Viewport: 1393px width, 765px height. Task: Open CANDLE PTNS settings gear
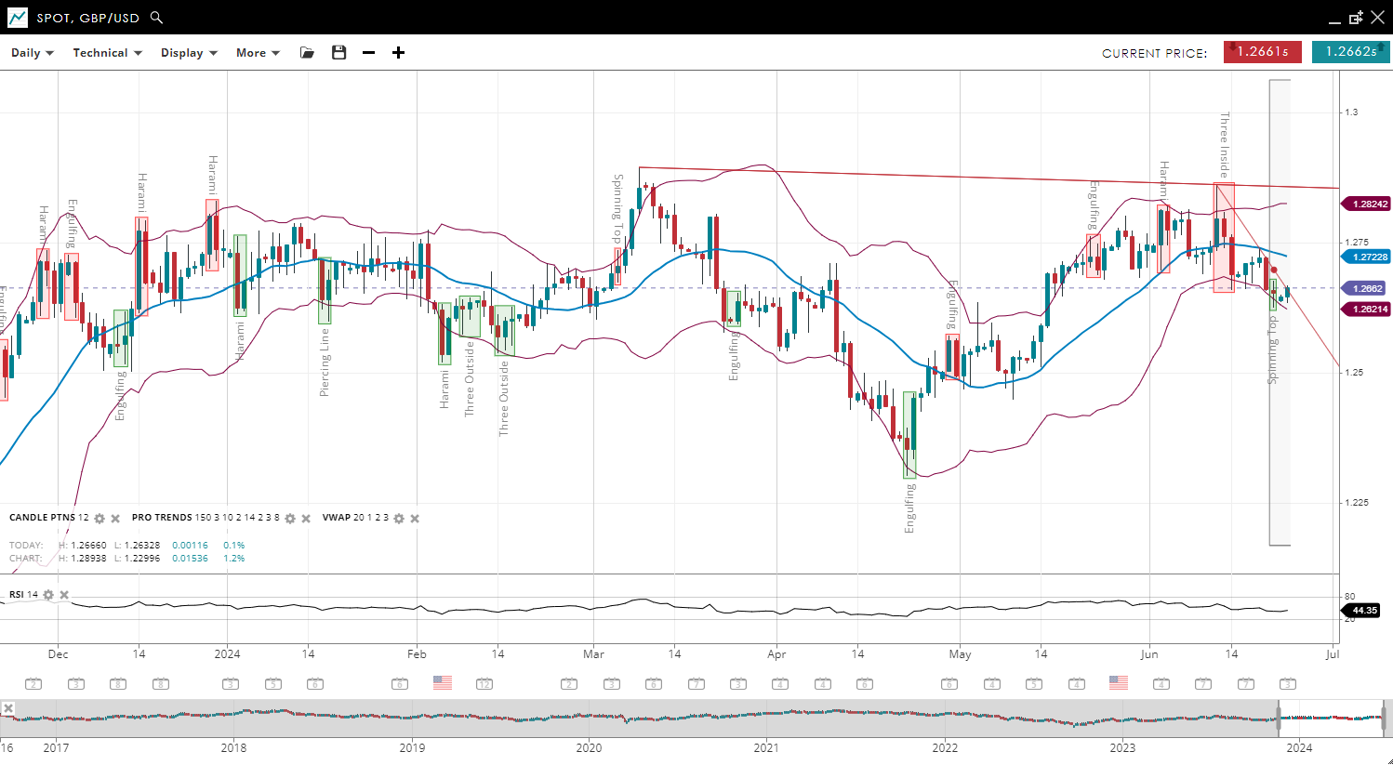coord(99,519)
